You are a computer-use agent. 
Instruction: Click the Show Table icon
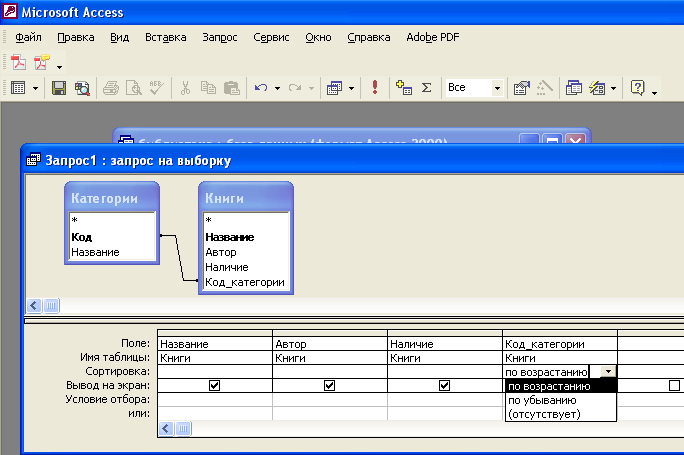[x=404, y=88]
